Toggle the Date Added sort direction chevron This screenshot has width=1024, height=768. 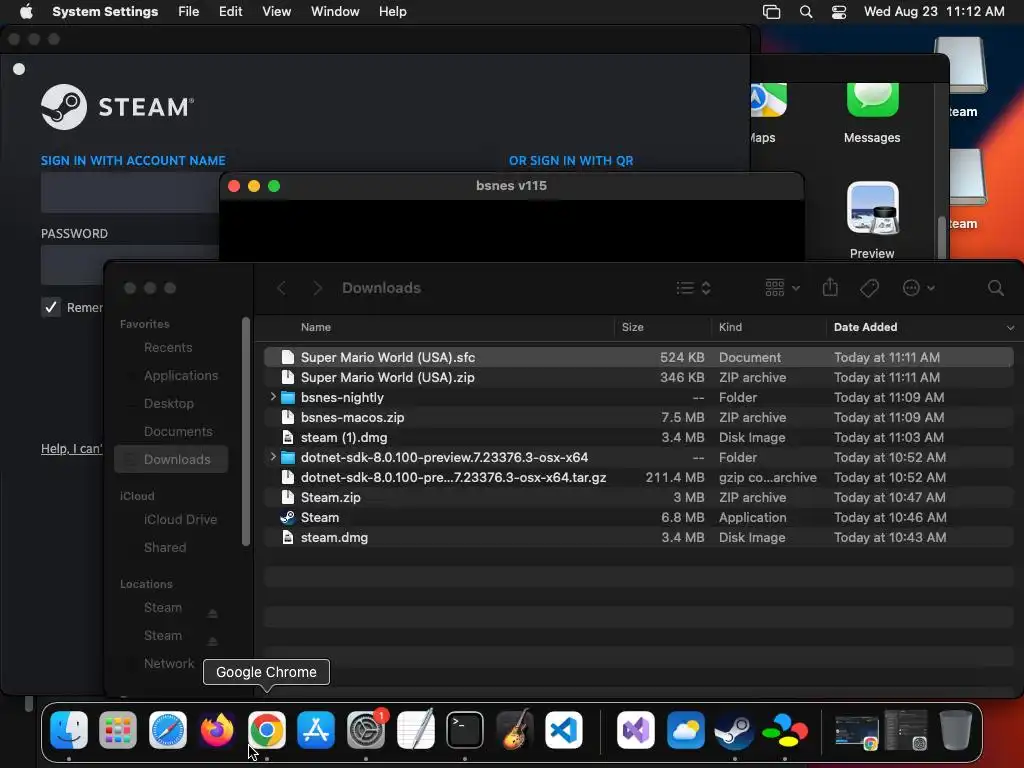pos(1010,327)
